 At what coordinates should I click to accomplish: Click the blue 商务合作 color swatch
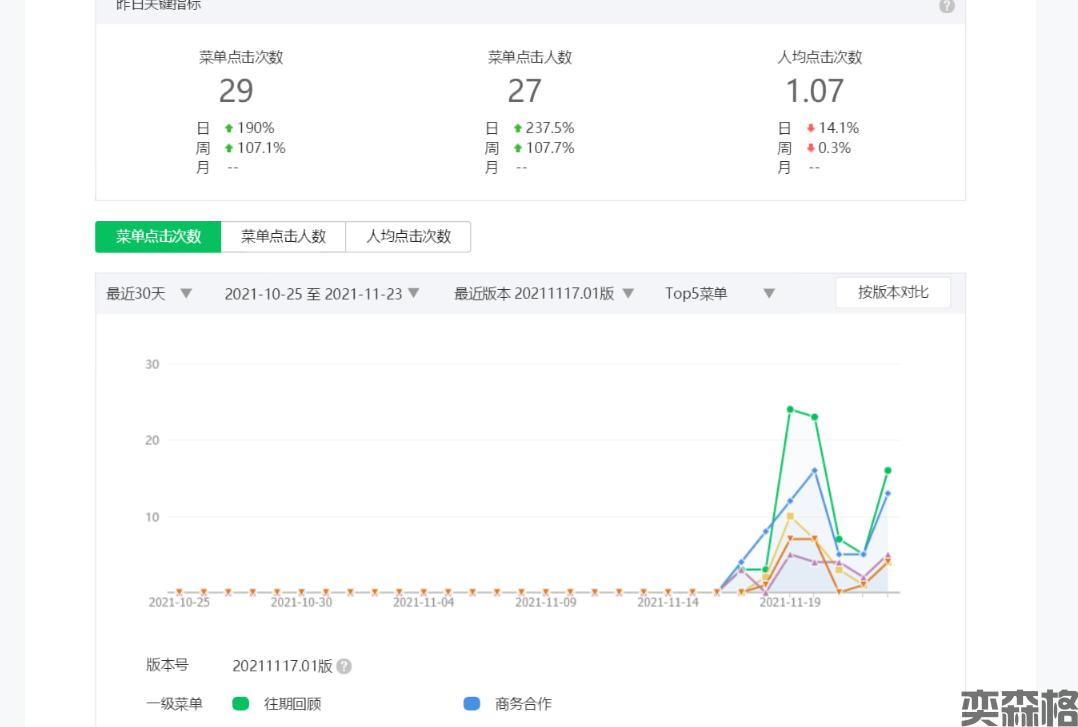pyautogui.click(x=472, y=704)
